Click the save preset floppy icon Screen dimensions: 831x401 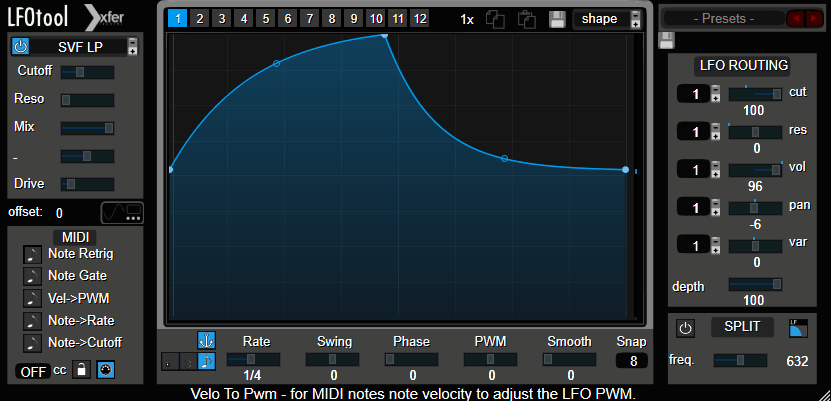pos(666,40)
